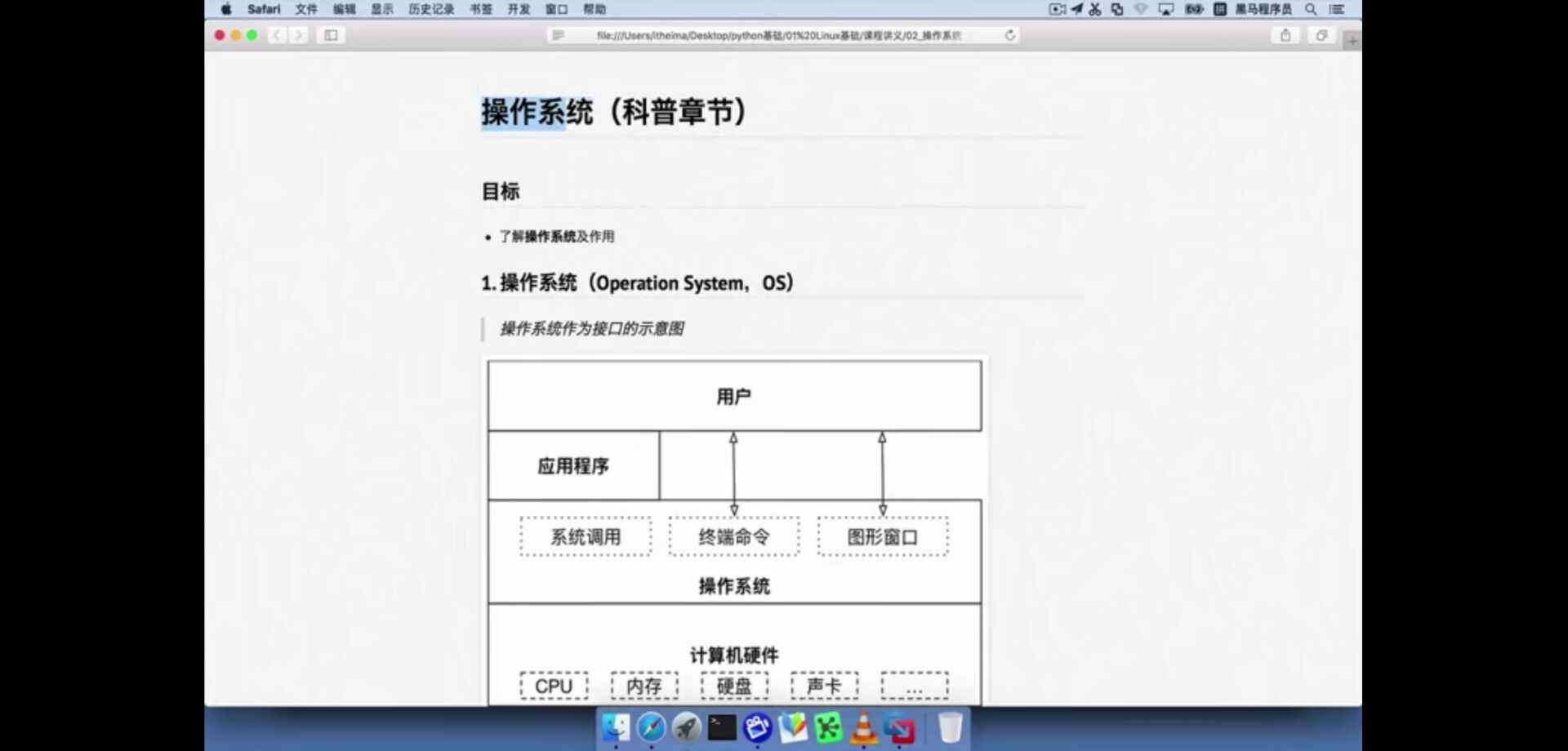Reload the current page
1568x751 pixels.
(1010, 36)
